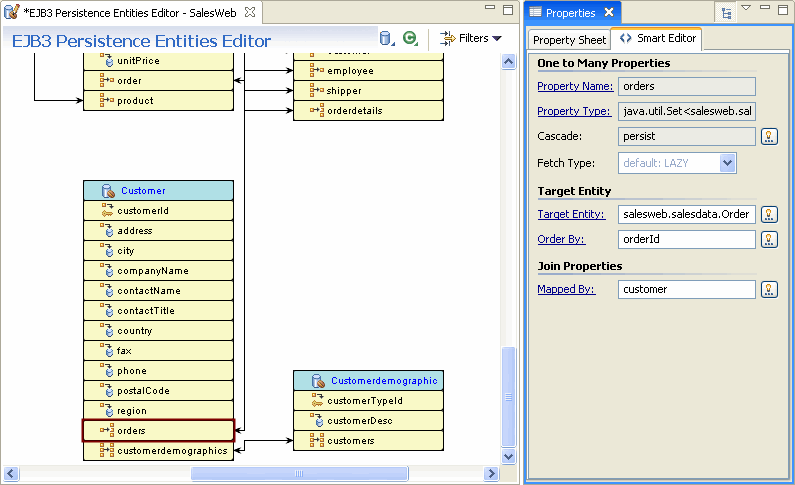Viewport: 795px width, 485px height.
Task: Click the Cascade field showing persist
Action: (x=686, y=136)
